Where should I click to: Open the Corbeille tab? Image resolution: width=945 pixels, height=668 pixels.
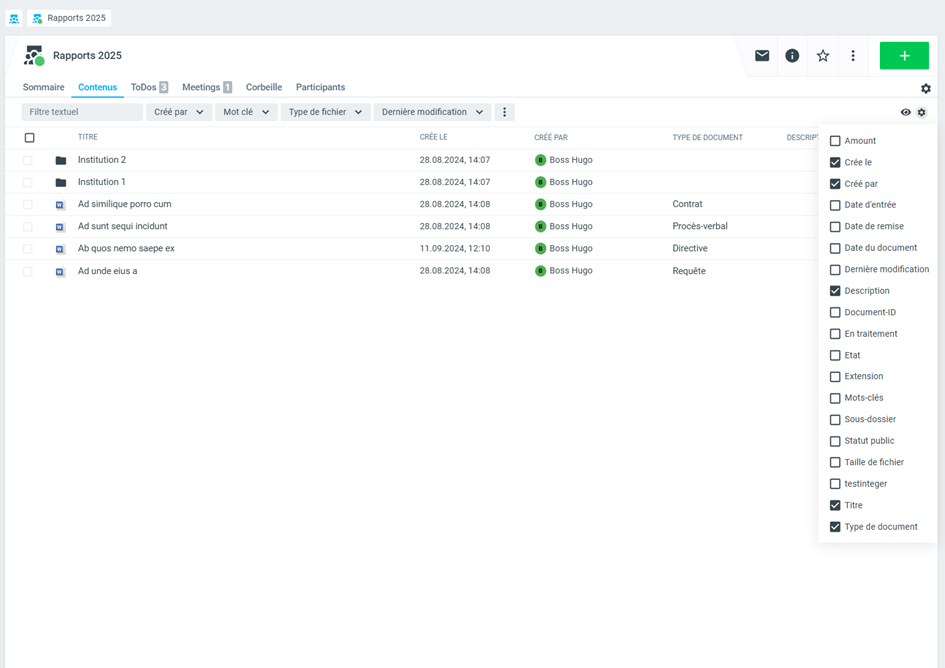264,88
